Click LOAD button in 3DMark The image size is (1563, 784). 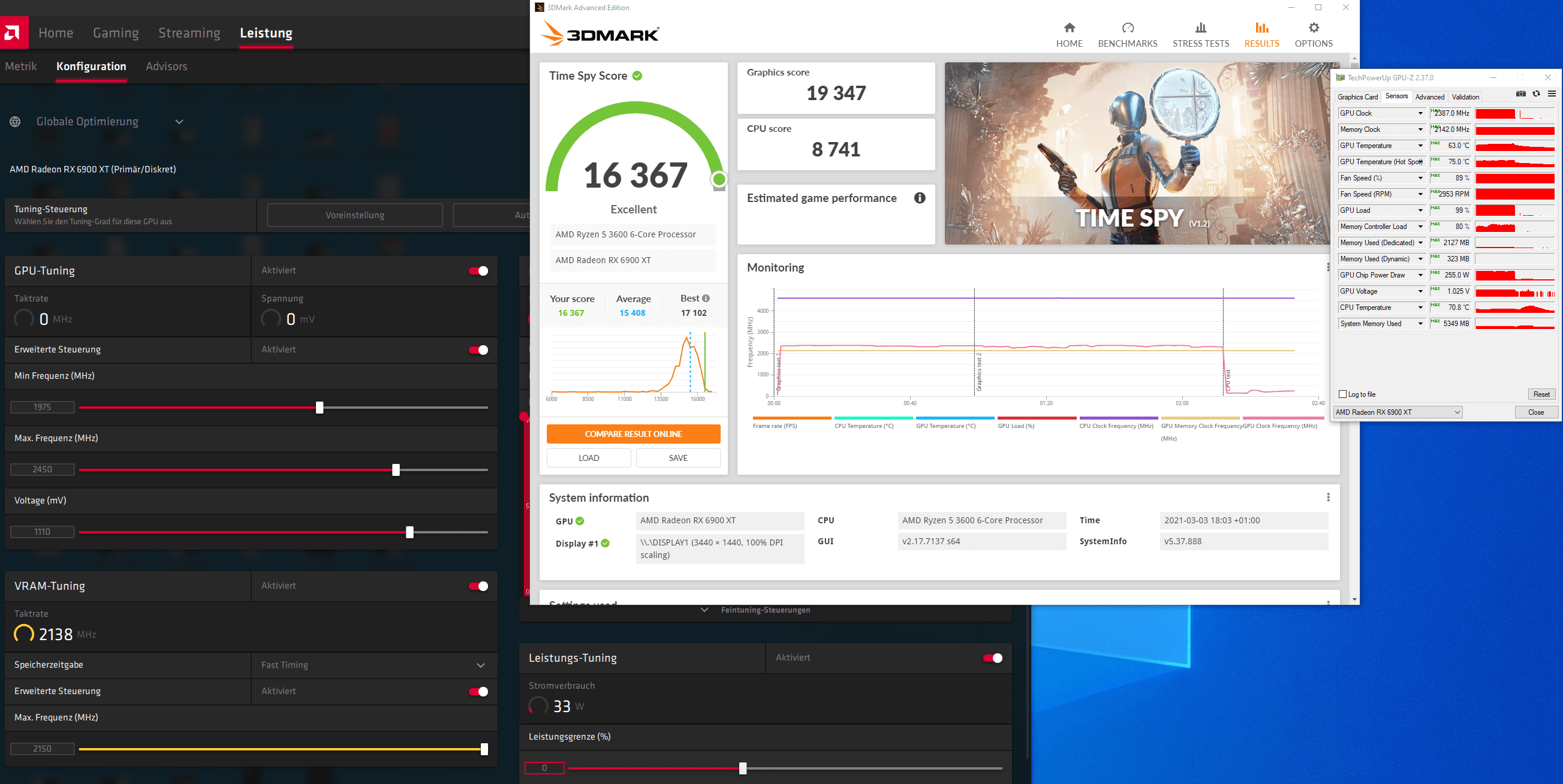[x=589, y=458]
